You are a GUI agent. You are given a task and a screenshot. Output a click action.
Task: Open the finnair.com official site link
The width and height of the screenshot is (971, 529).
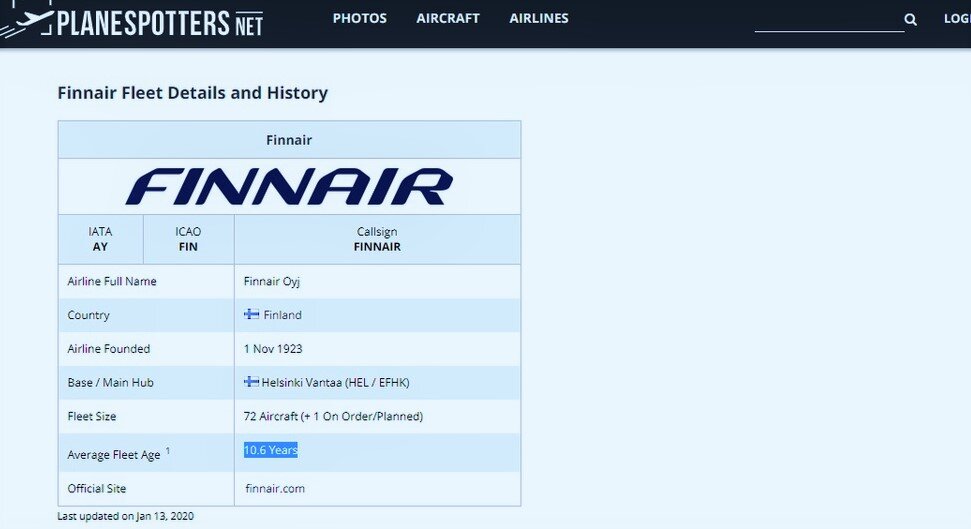275,488
